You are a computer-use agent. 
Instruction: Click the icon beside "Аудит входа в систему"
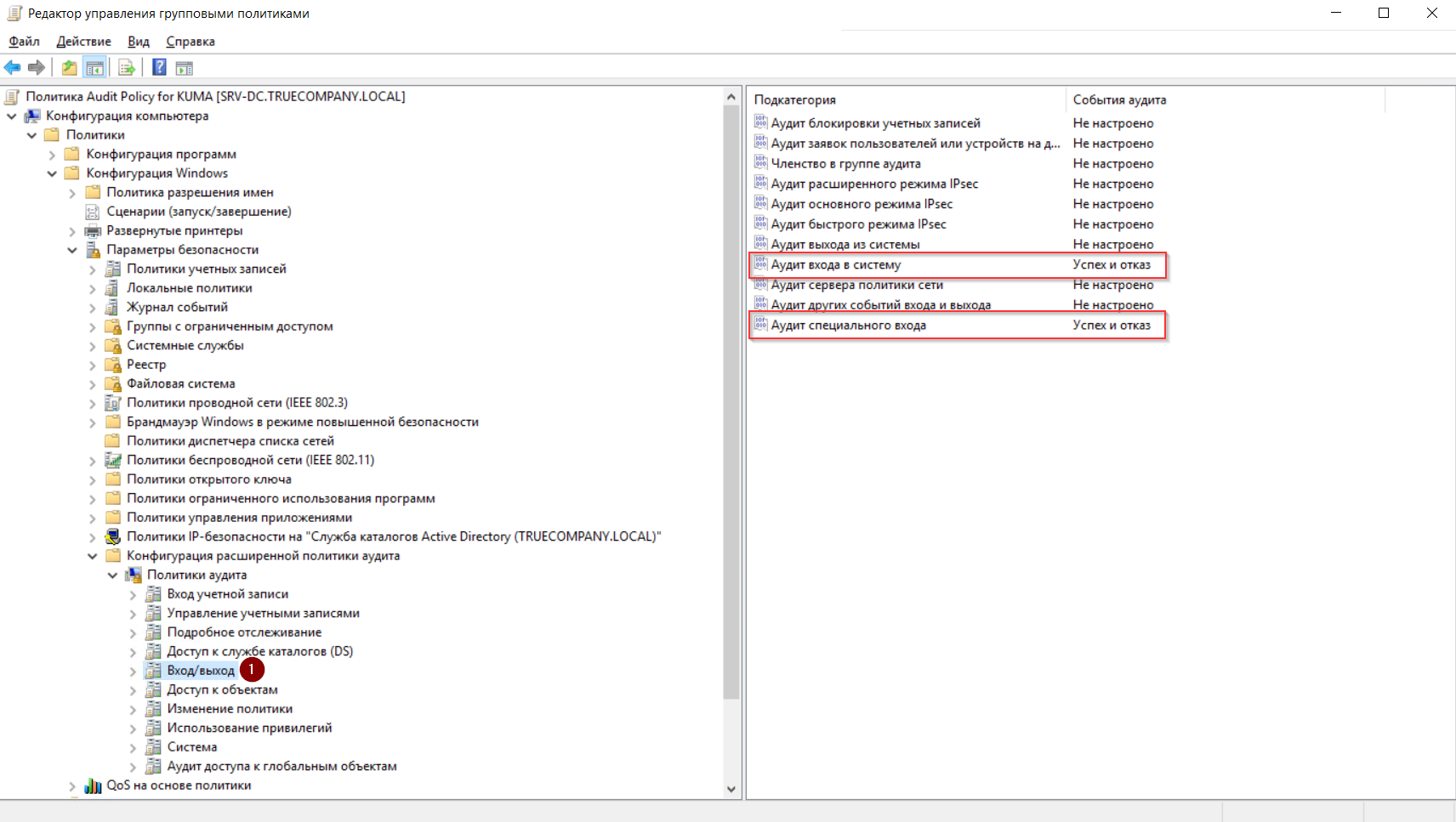pyautogui.click(x=760, y=264)
